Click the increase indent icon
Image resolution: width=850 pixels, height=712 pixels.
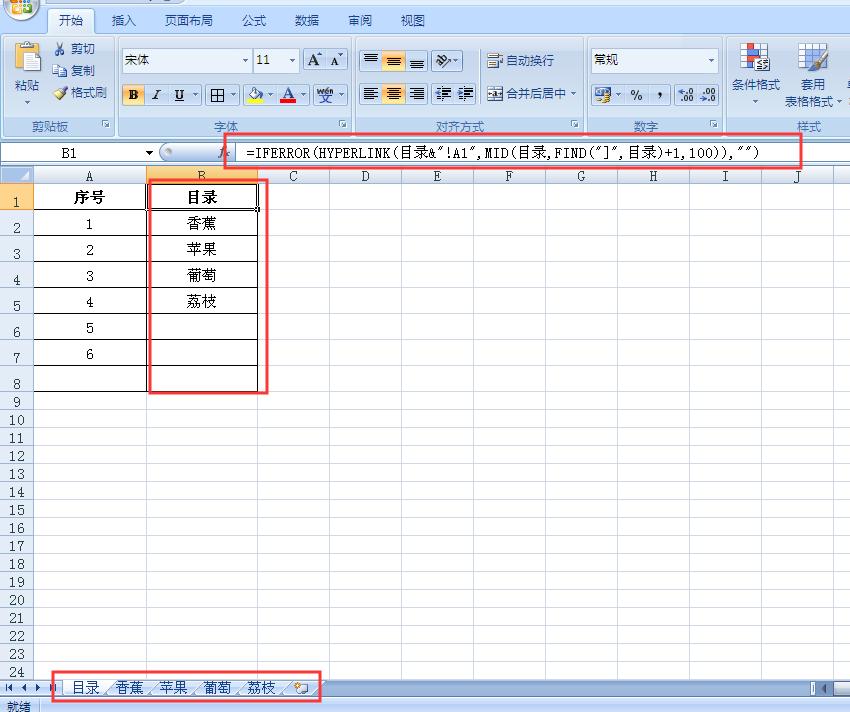click(465, 94)
